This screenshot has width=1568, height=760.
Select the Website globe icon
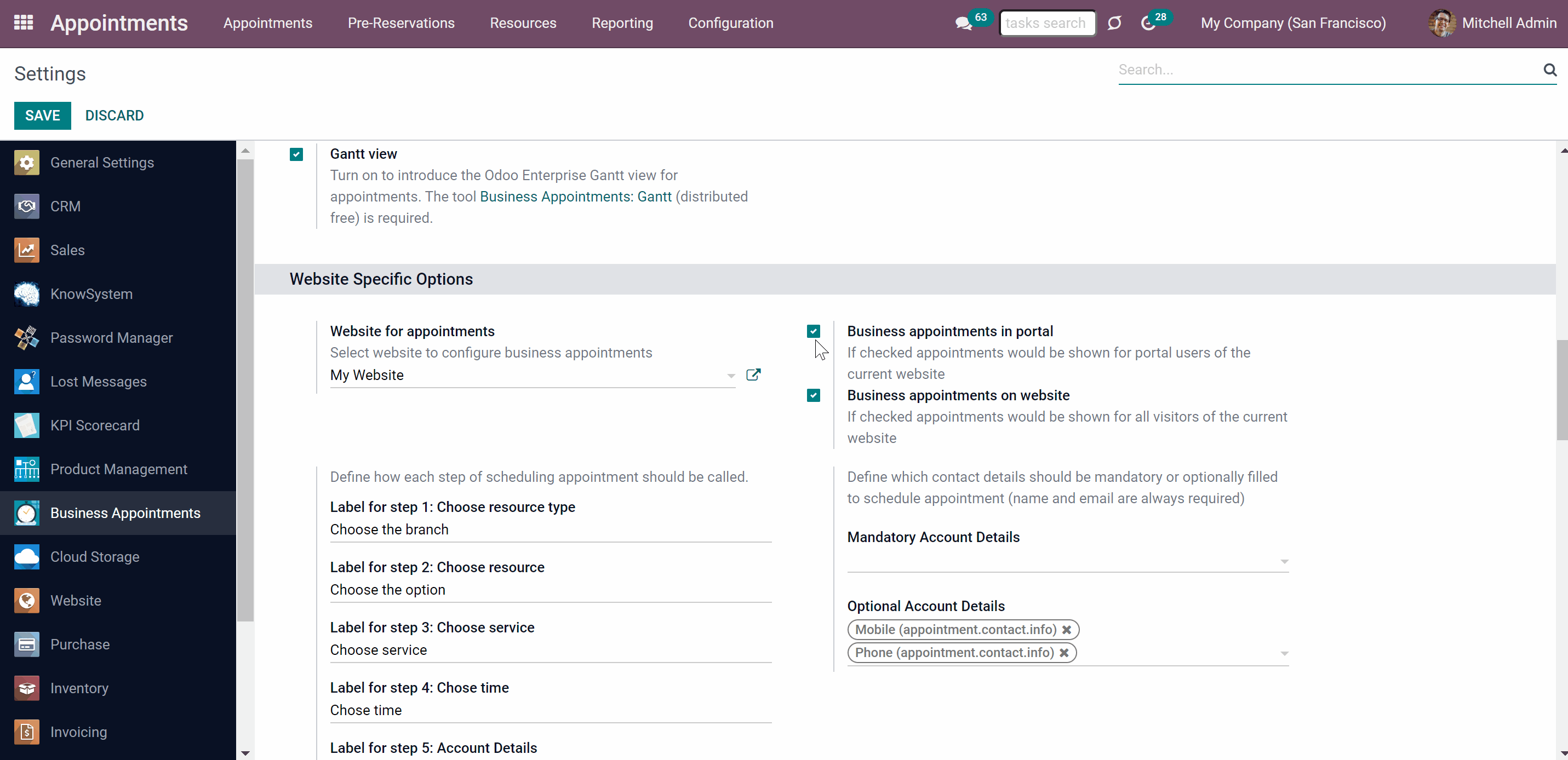coord(27,601)
